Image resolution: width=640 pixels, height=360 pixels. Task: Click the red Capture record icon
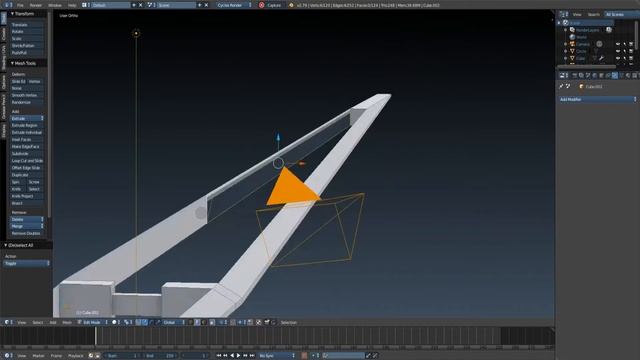click(262, 5)
